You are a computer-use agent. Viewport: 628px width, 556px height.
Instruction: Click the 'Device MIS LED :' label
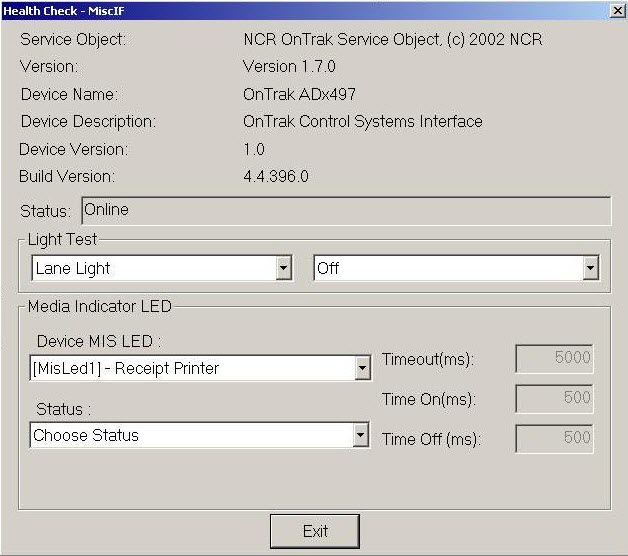(99, 342)
